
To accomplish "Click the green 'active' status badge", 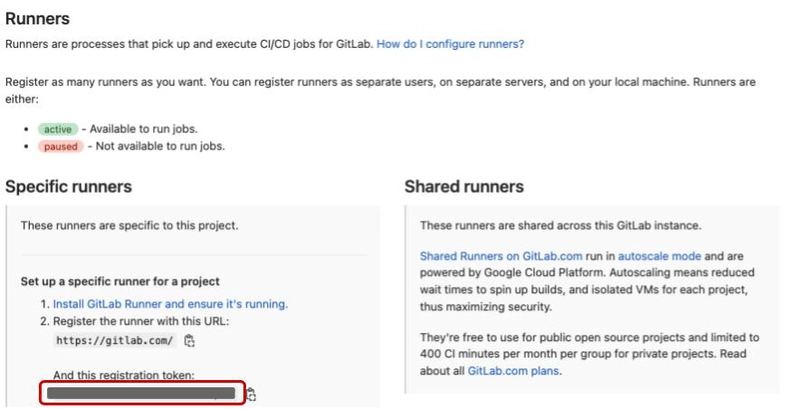I will 58,129.
